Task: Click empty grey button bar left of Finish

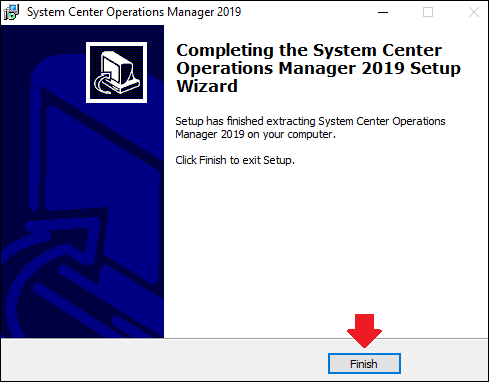Action: coord(163,361)
